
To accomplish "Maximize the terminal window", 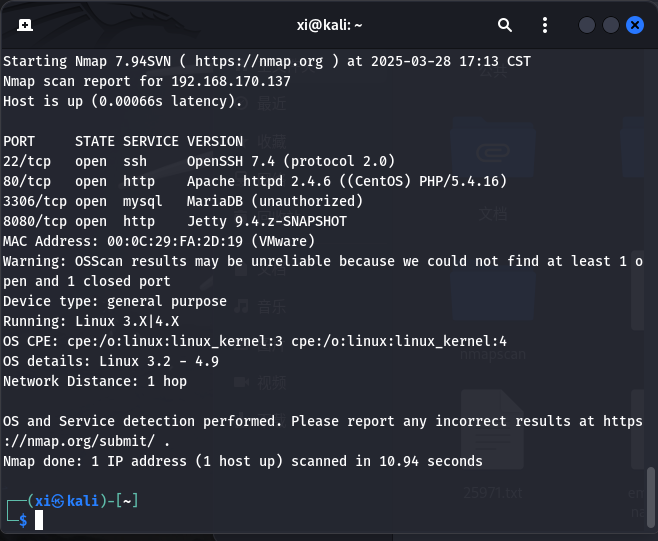I will (611, 25).
